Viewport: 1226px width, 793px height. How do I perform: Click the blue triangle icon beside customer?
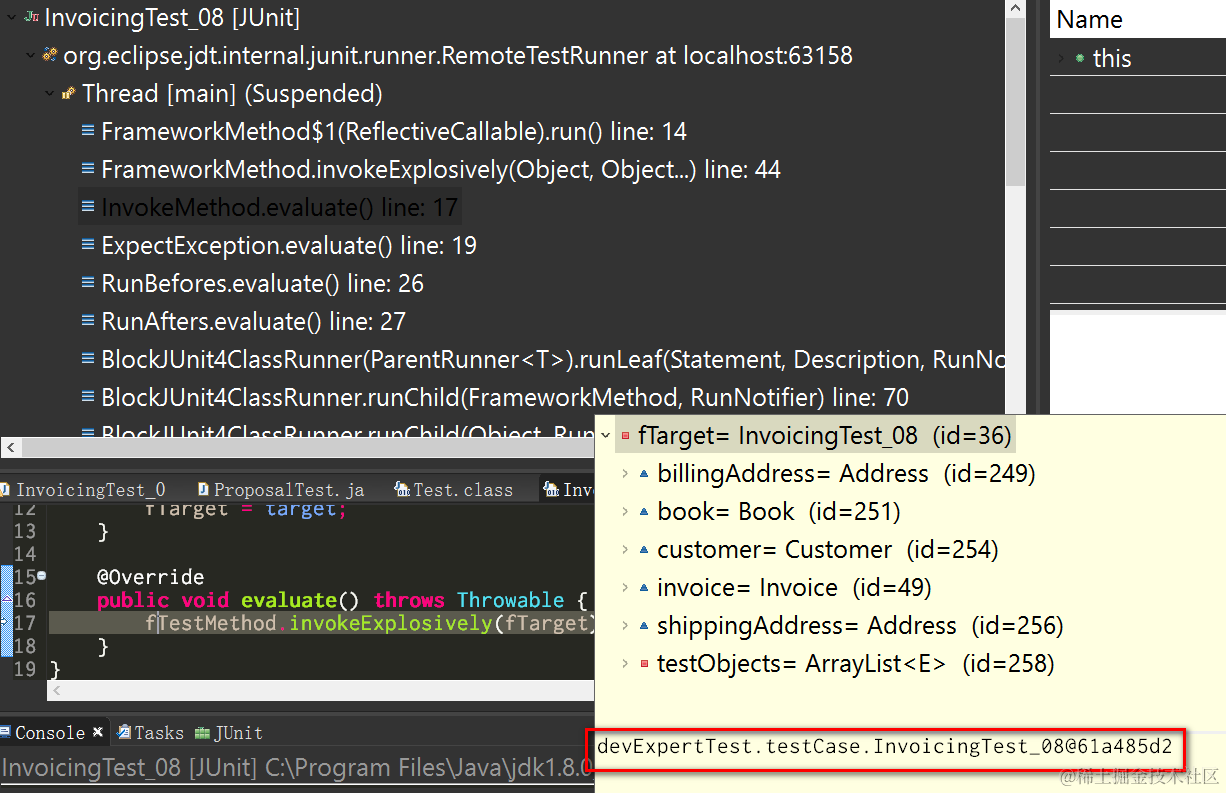tap(644, 550)
